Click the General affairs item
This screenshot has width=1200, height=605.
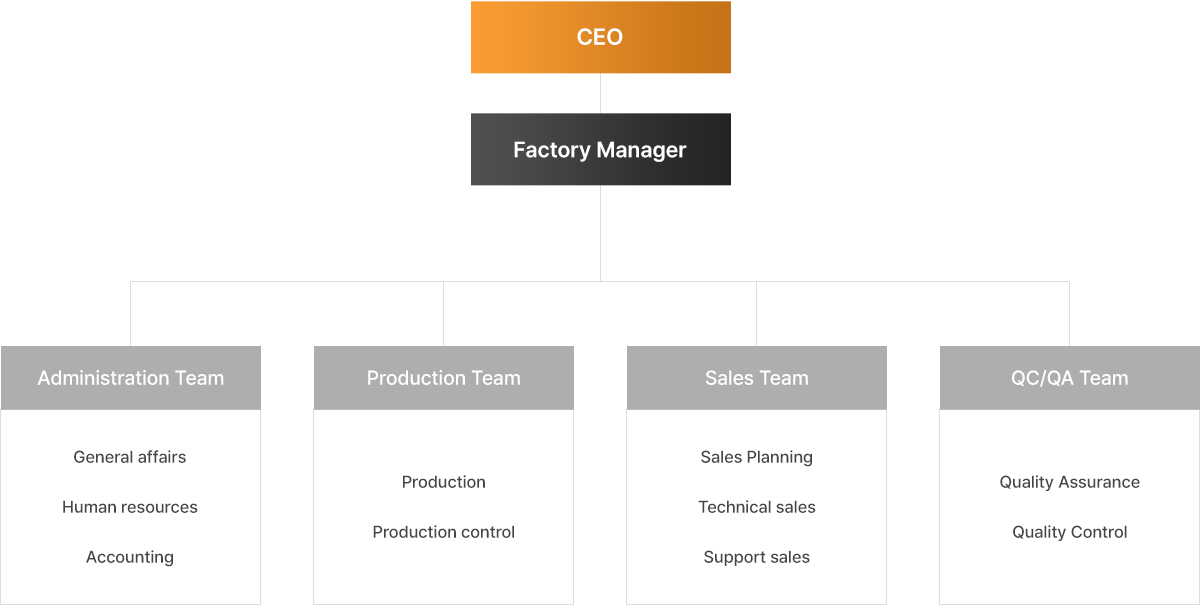pyautogui.click(x=130, y=457)
